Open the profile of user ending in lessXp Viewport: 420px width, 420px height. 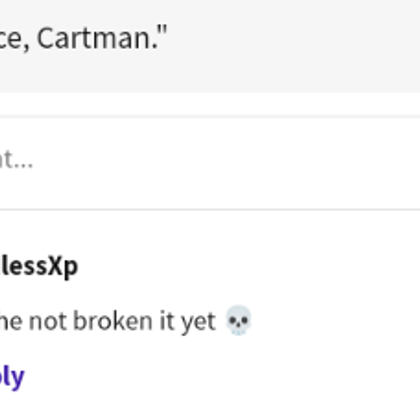point(39,267)
